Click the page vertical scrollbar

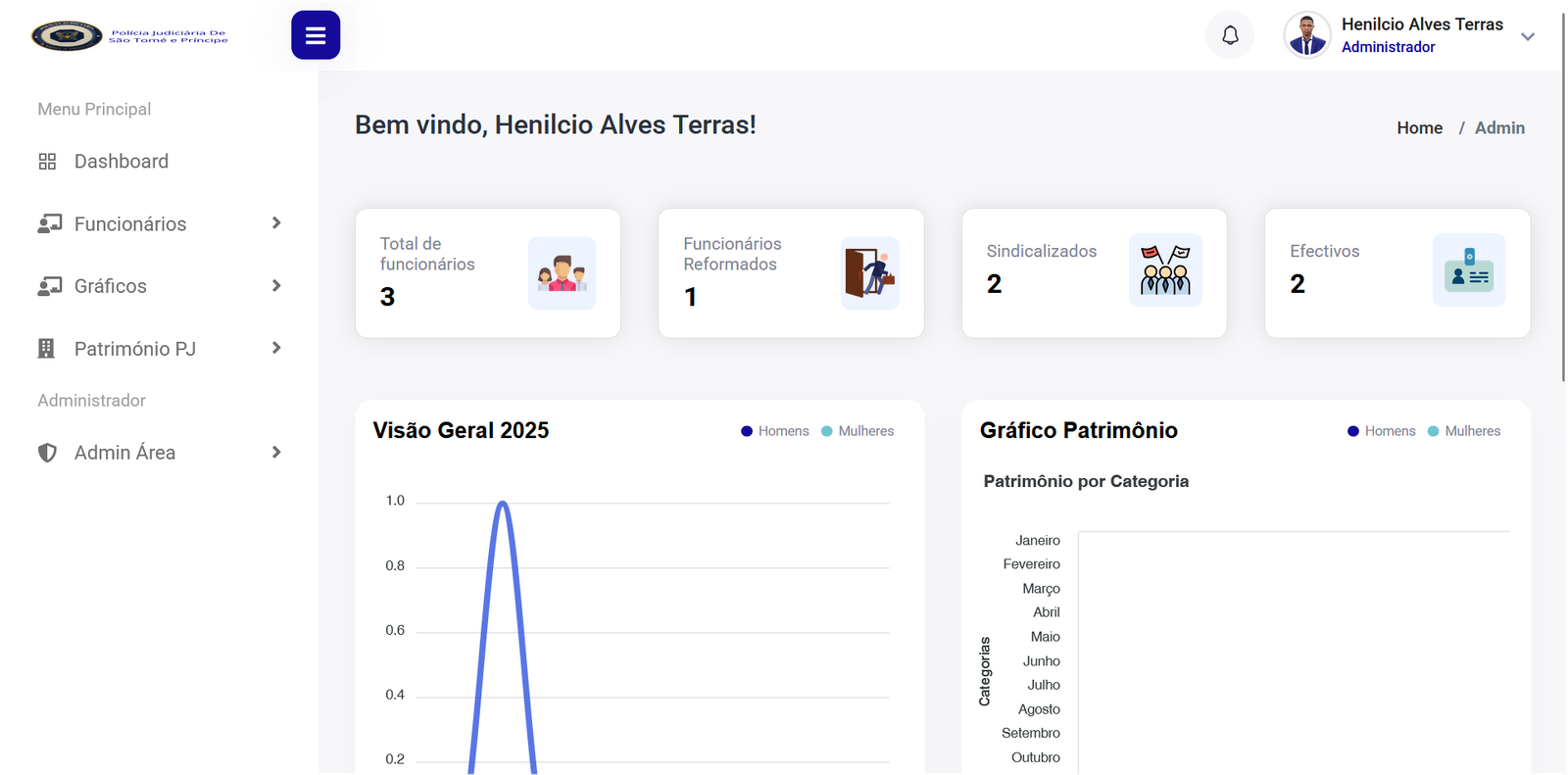point(1562,196)
